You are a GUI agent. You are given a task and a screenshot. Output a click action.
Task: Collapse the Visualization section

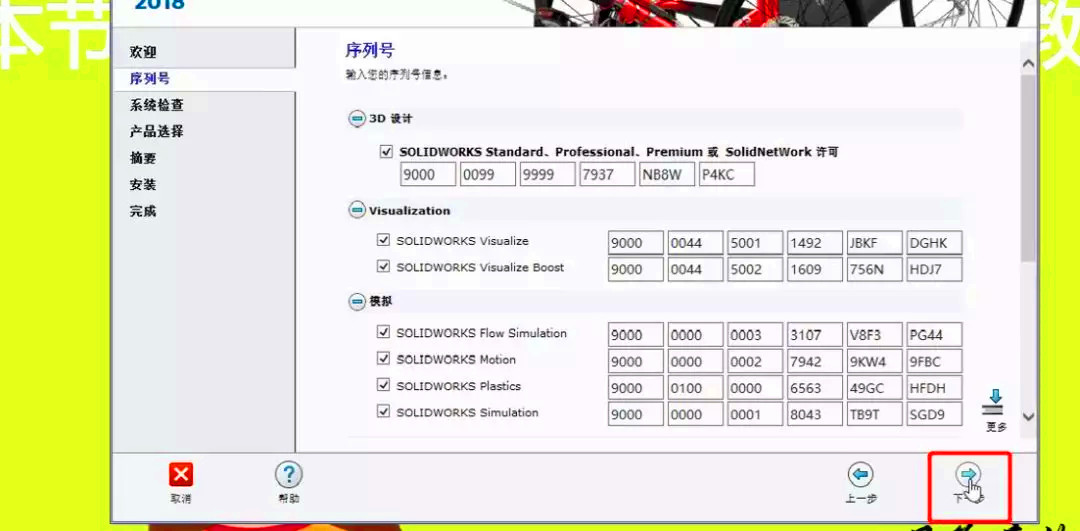(357, 211)
